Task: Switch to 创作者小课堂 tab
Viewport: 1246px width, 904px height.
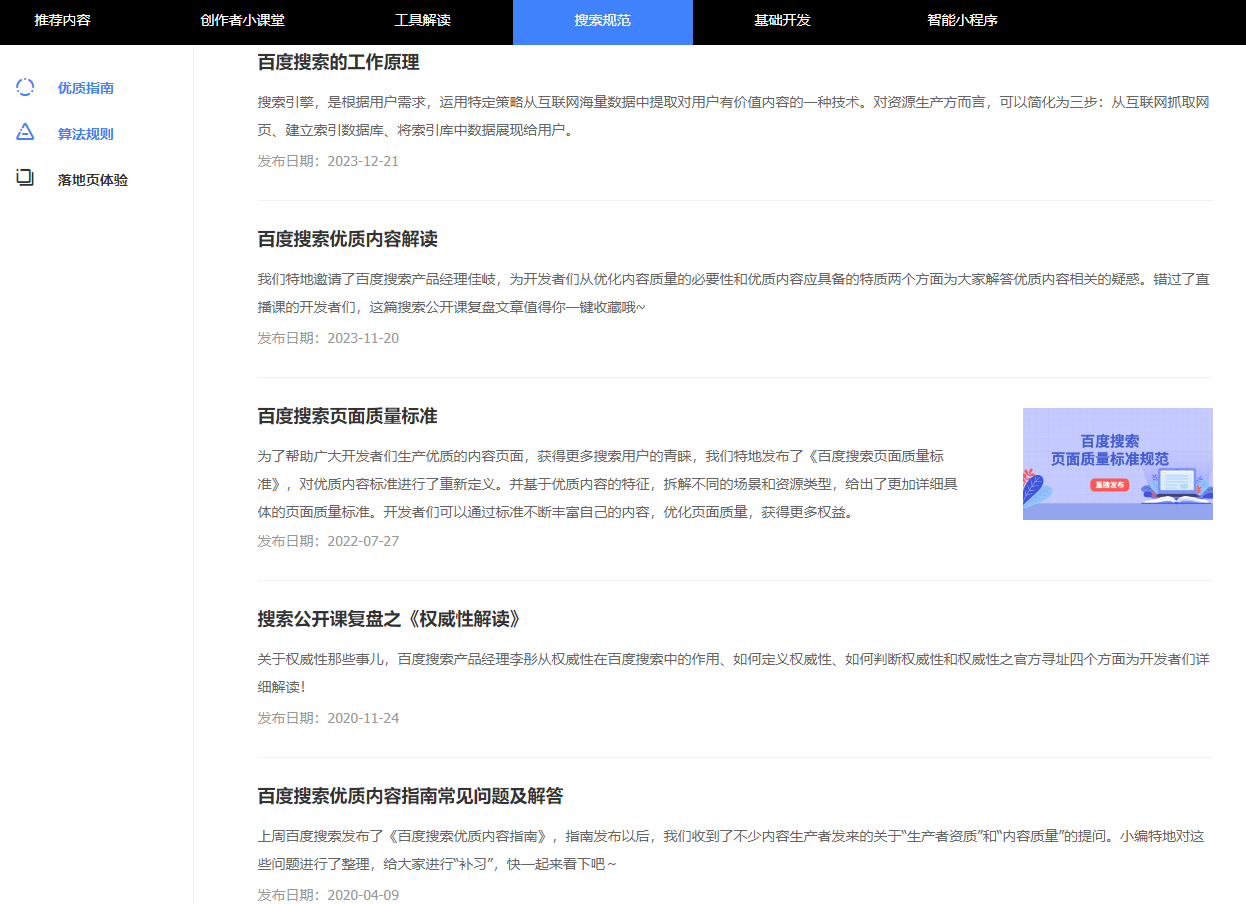Action: click(x=242, y=20)
